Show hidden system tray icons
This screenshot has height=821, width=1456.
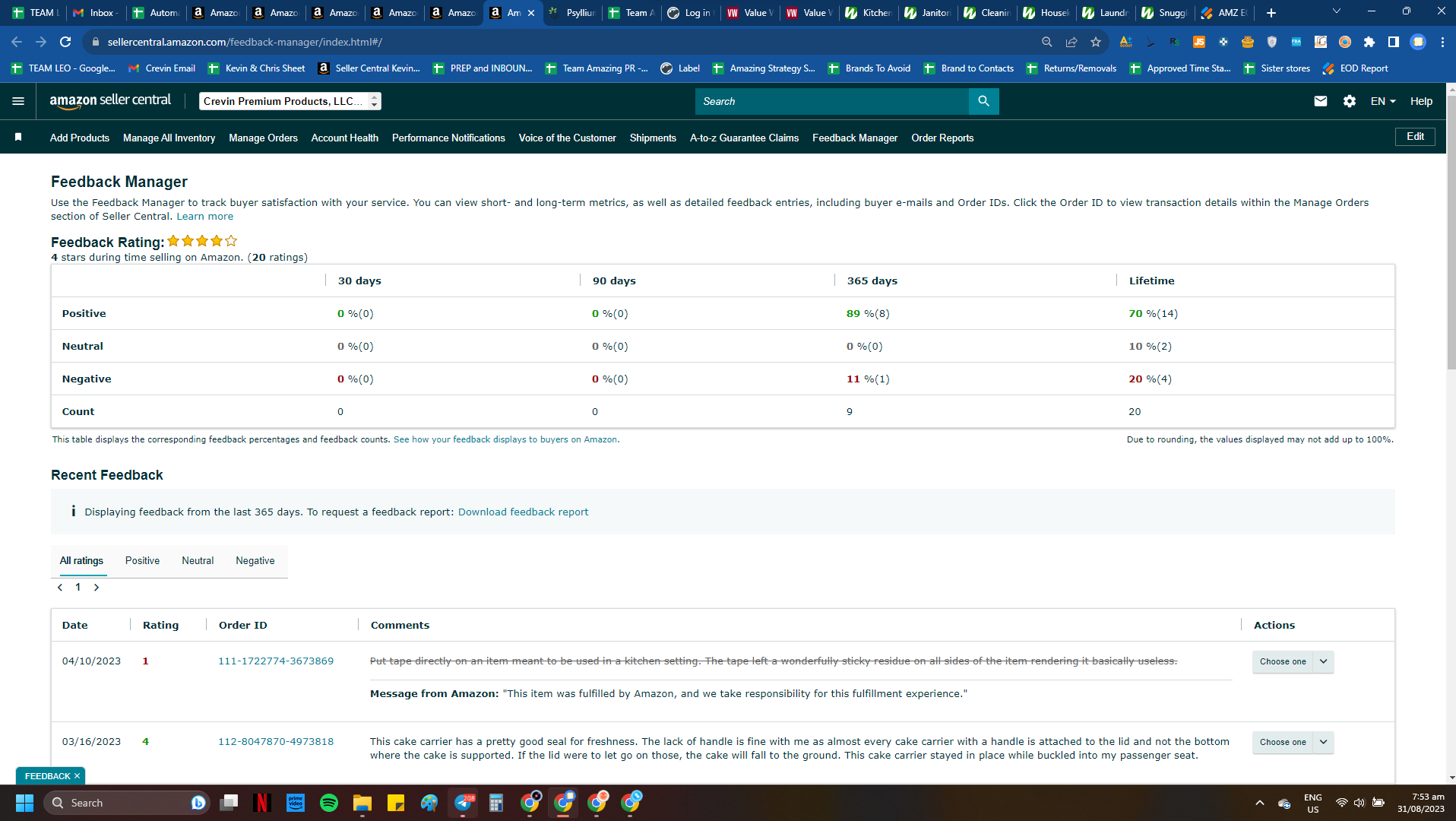coord(1260,803)
